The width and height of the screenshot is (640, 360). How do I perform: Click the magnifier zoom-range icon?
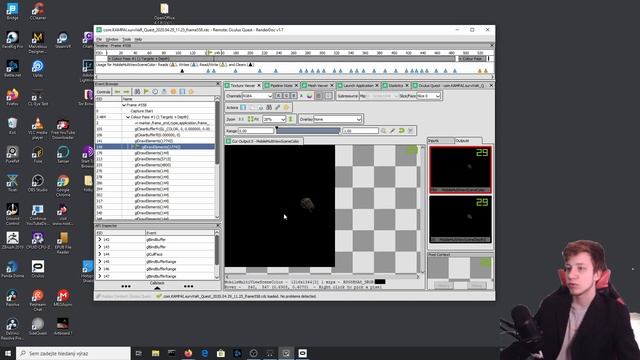click(383, 131)
